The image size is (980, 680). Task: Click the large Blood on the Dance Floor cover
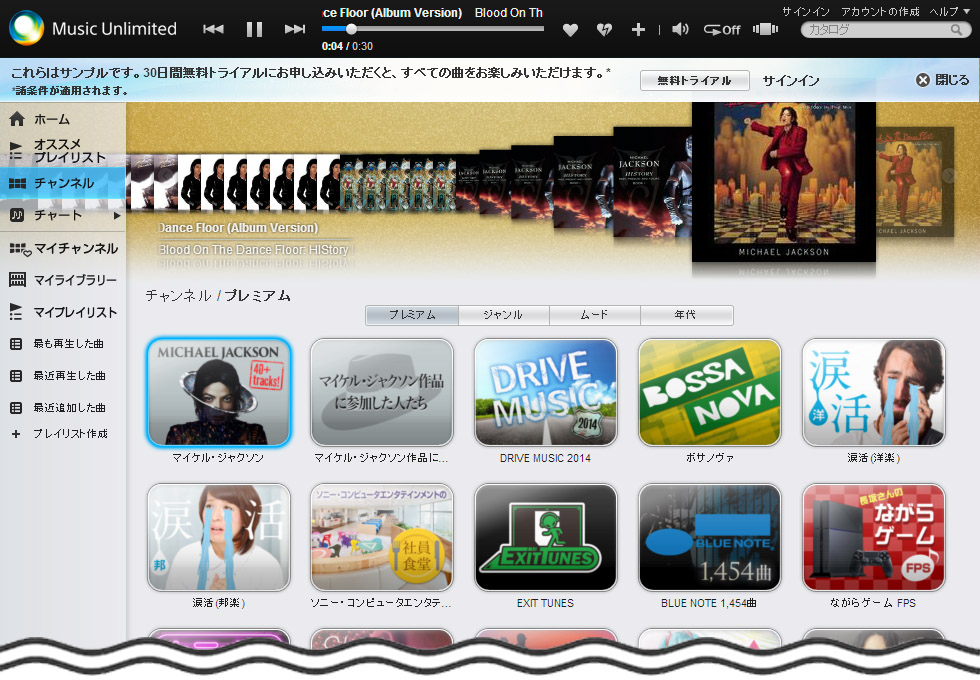(x=784, y=182)
